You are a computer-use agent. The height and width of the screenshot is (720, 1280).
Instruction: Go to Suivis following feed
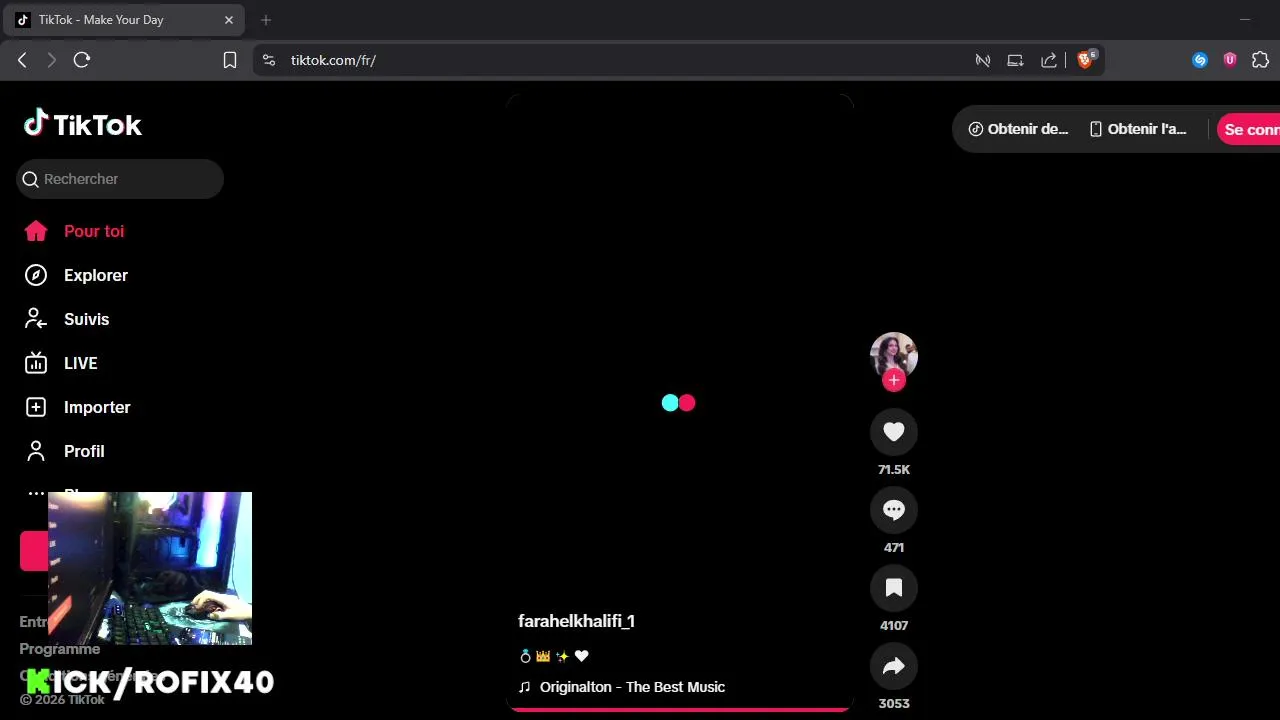(x=86, y=319)
